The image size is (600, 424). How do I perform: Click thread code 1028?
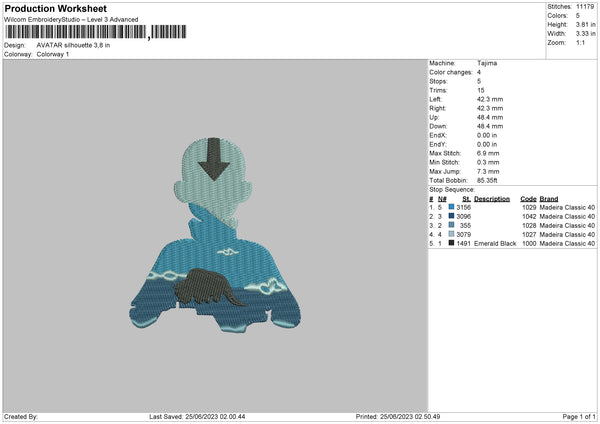529,225
